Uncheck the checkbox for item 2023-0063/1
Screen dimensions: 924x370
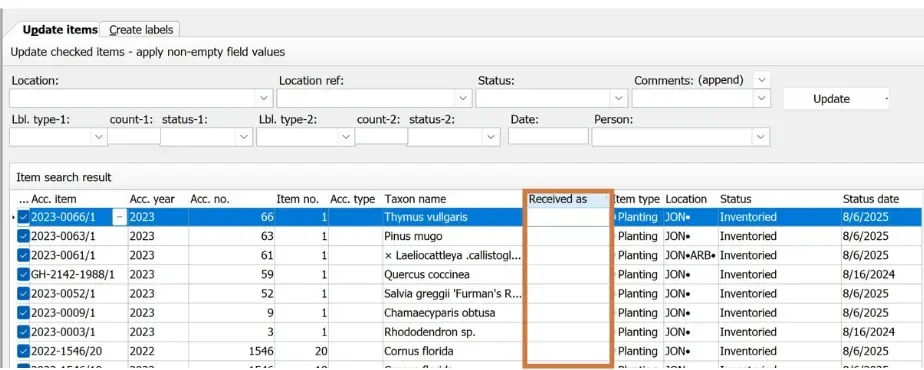click(24, 236)
